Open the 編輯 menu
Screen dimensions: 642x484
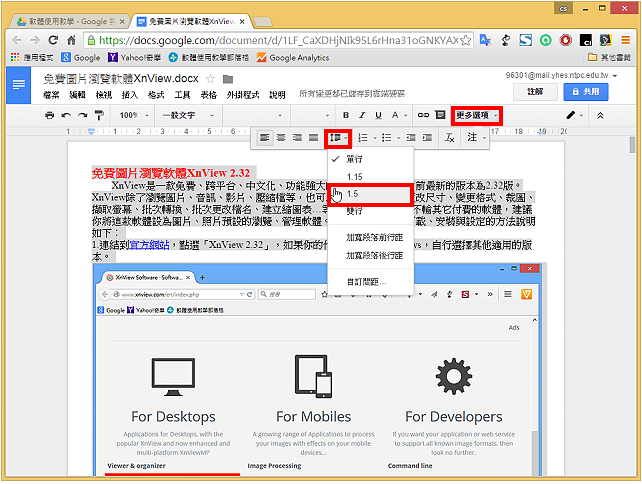click(77, 95)
